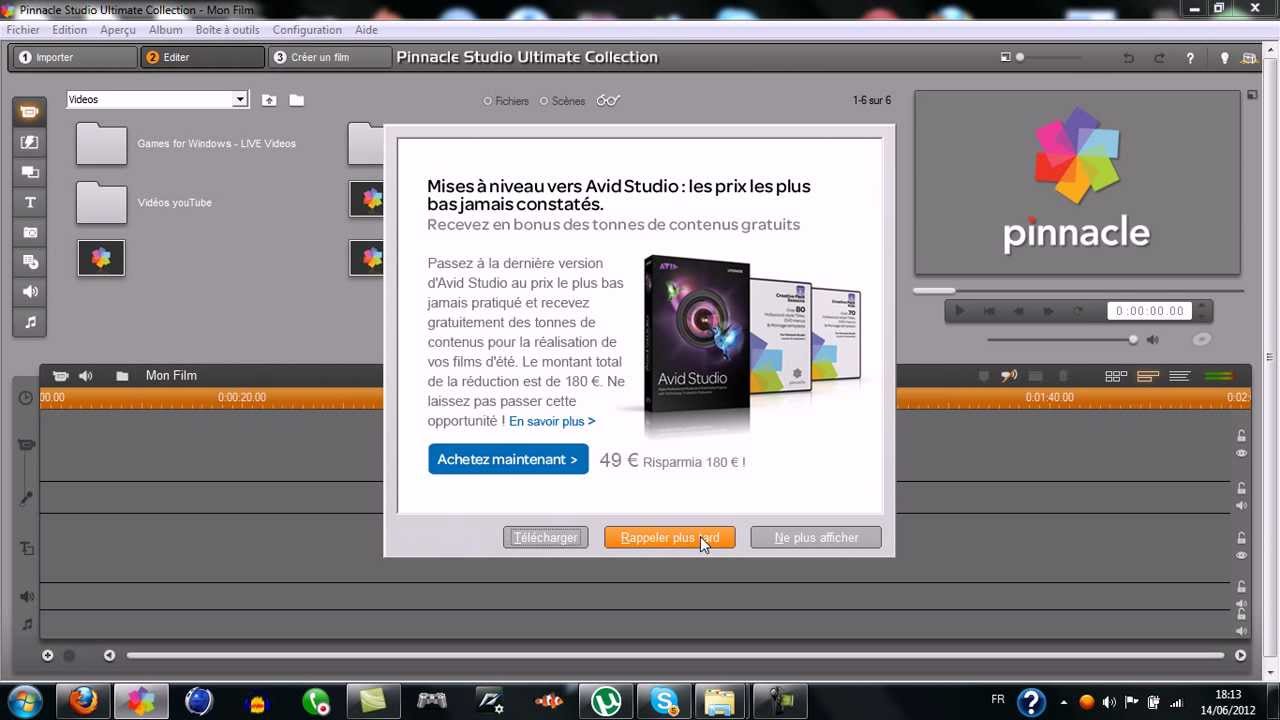Click the audio scrubbing icon in timeline toolbar
Image resolution: width=1280 pixels, height=720 pixels.
1009,376
